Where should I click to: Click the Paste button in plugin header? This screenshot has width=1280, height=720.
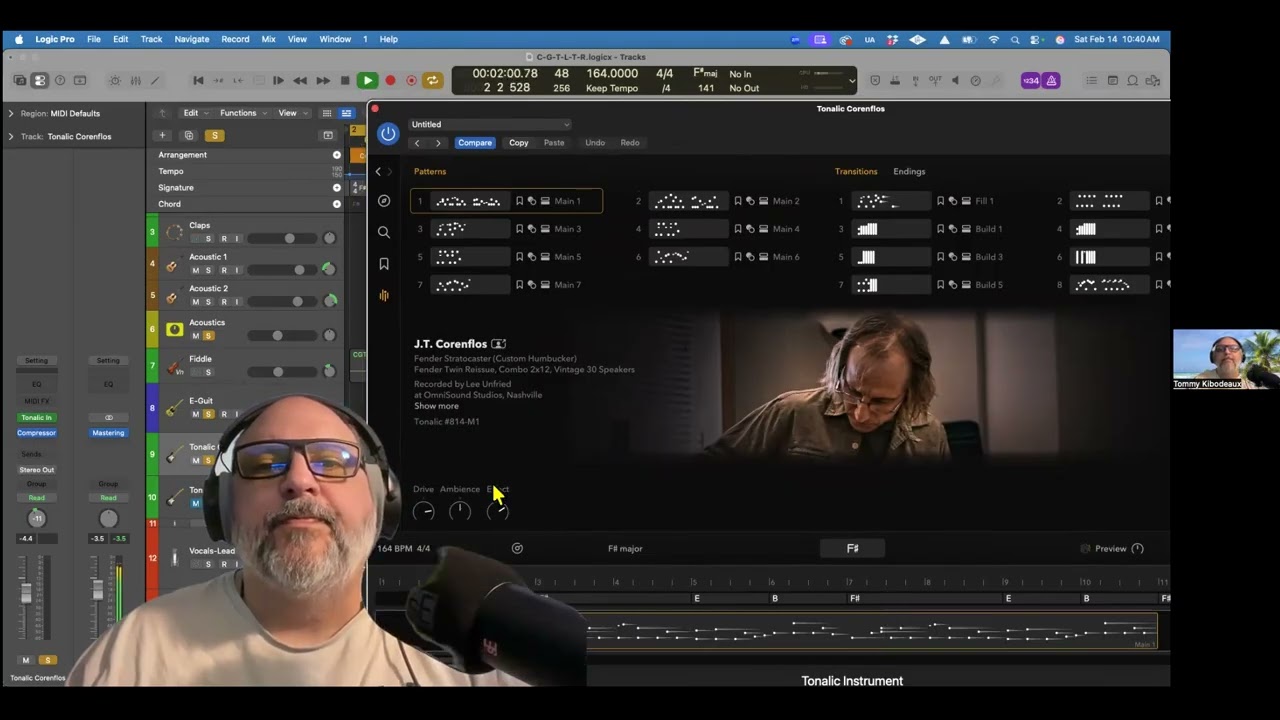[554, 143]
